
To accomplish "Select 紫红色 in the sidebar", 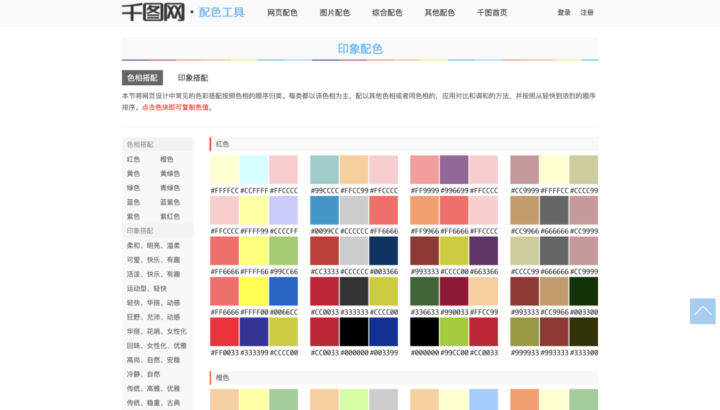I will (x=170, y=216).
